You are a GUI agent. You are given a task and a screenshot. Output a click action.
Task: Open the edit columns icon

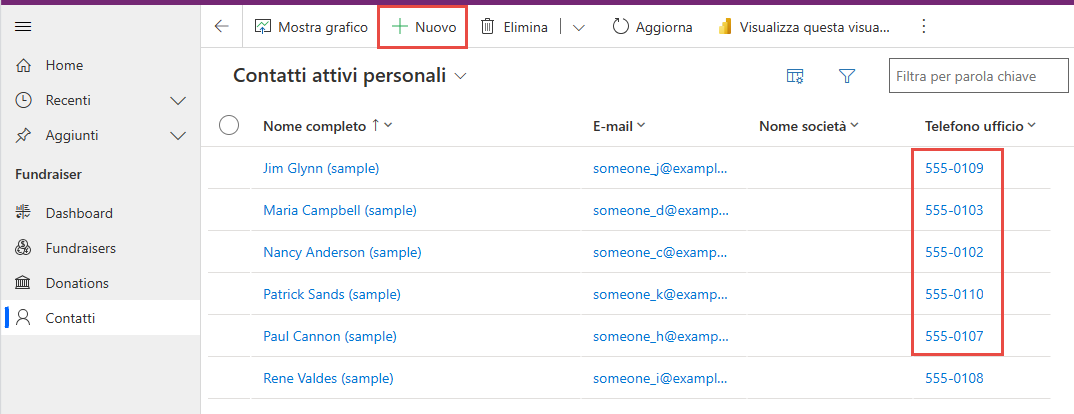[x=796, y=76]
